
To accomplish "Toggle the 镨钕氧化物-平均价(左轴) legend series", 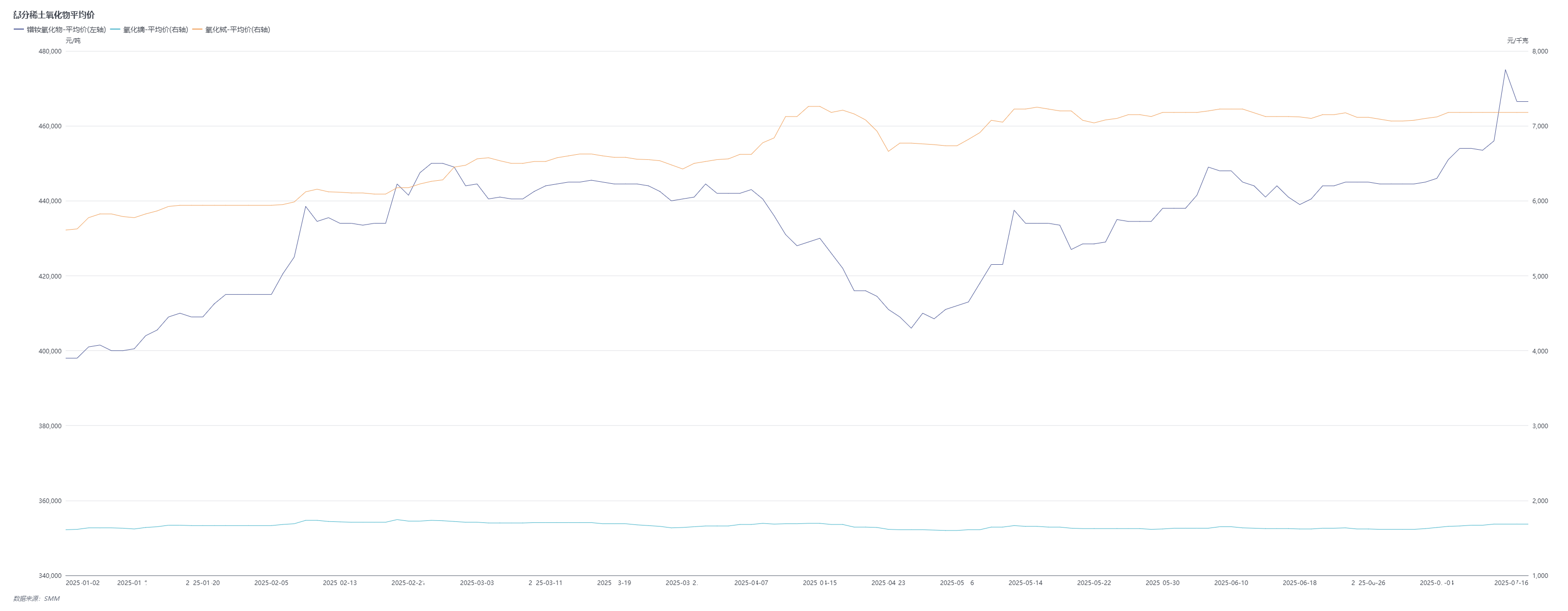I will click(66, 29).
